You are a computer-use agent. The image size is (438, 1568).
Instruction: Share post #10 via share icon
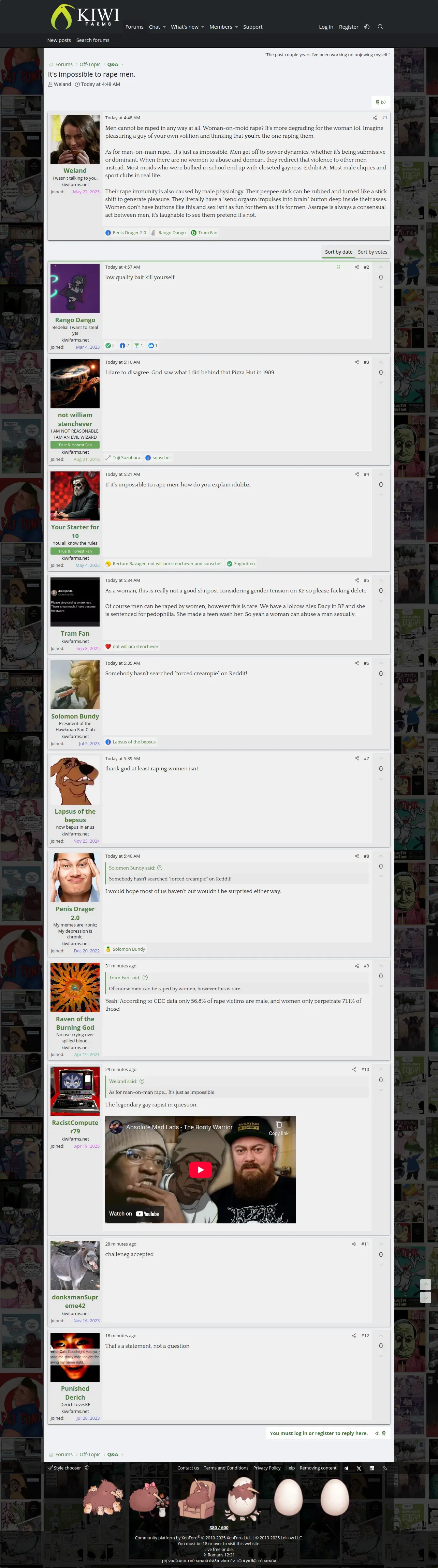[354, 1069]
